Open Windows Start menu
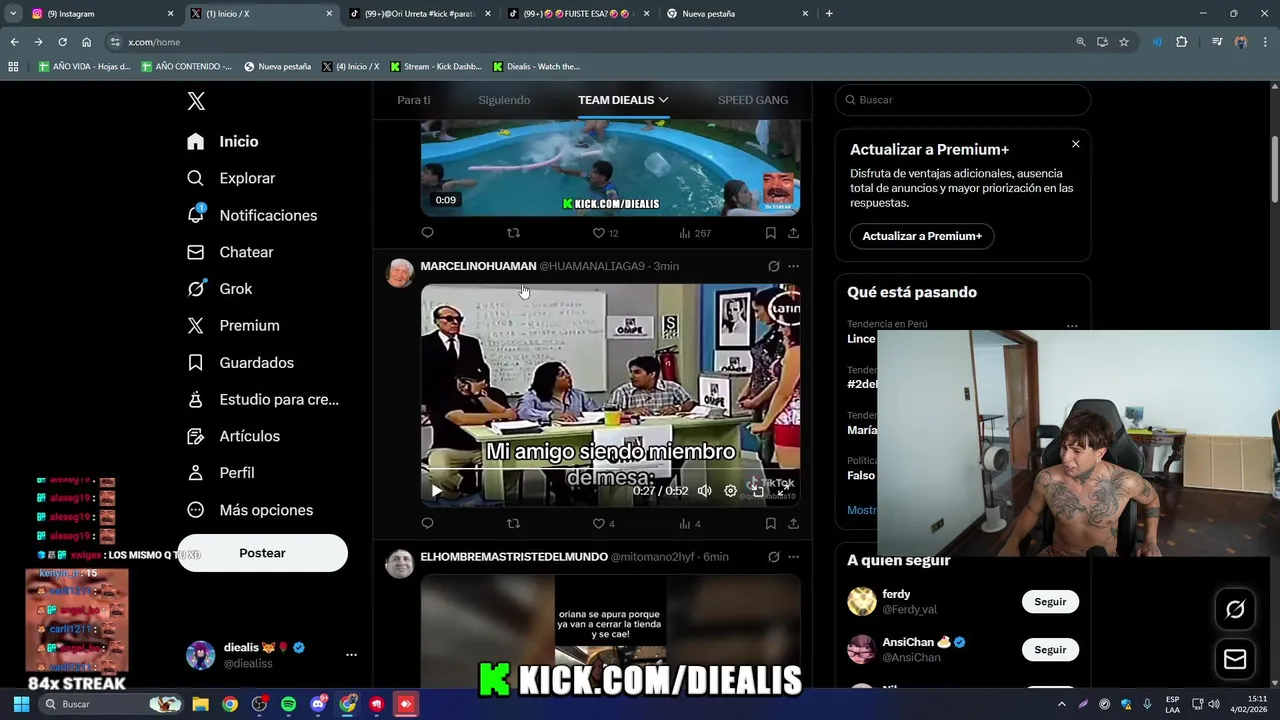 pos(21,704)
